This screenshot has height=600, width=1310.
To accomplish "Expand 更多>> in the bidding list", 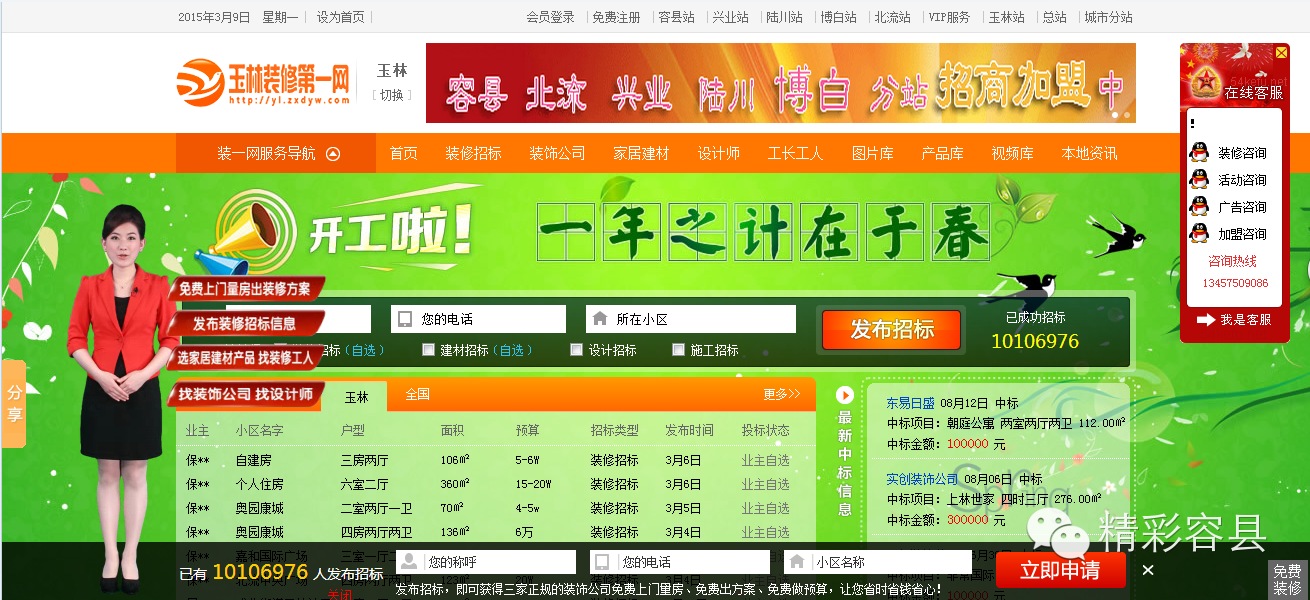I will [782, 394].
